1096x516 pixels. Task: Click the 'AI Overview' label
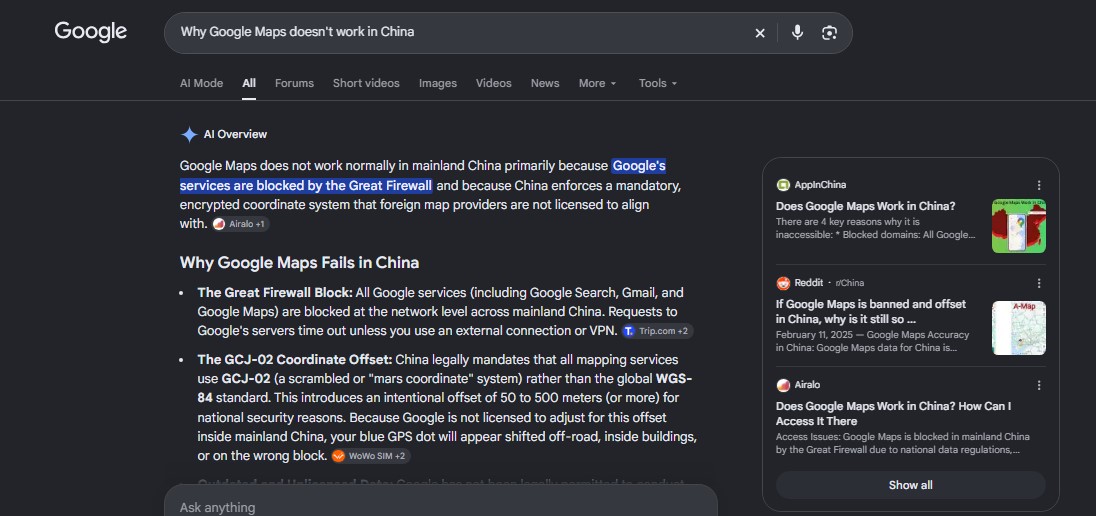coord(235,134)
